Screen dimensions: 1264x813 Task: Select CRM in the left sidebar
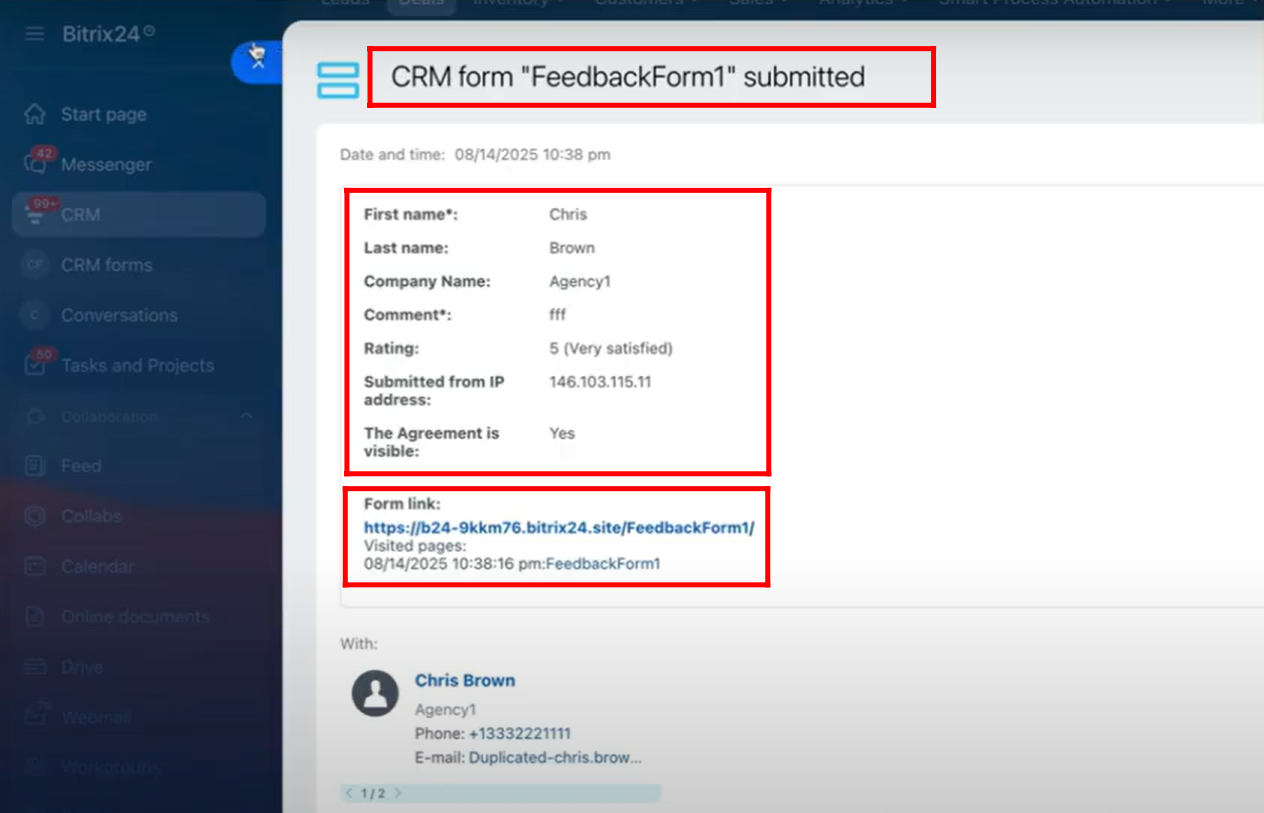(x=139, y=214)
